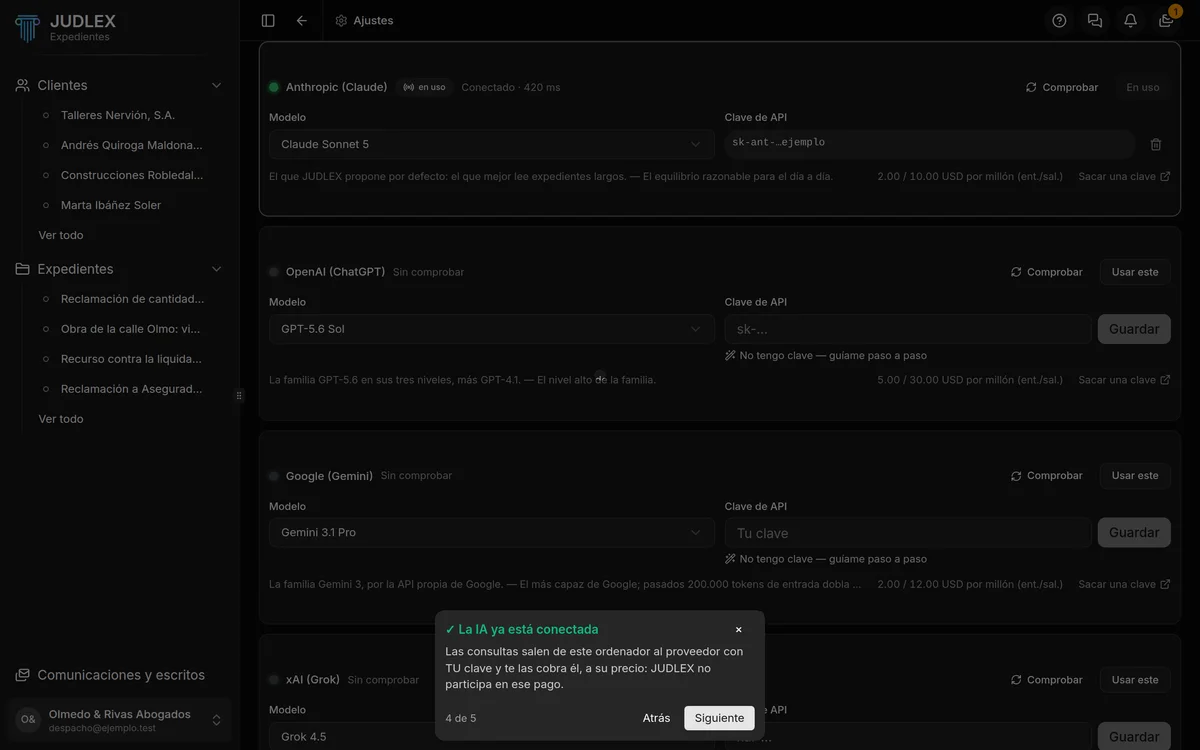Open the inbox icon with badge 1
The width and height of the screenshot is (1200, 750).
click(1166, 20)
